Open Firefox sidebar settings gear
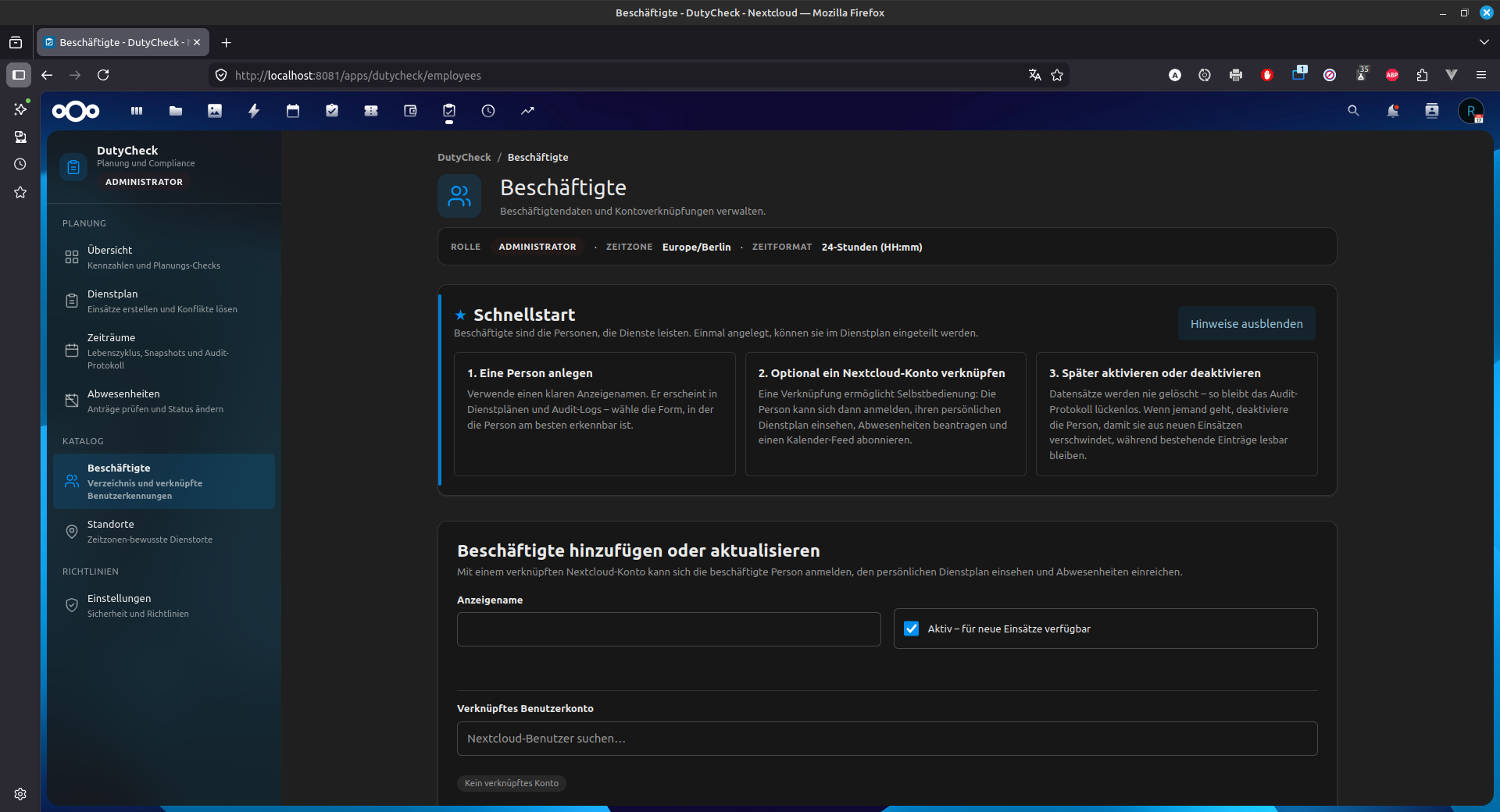Image resolution: width=1500 pixels, height=812 pixels. point(20,794)
